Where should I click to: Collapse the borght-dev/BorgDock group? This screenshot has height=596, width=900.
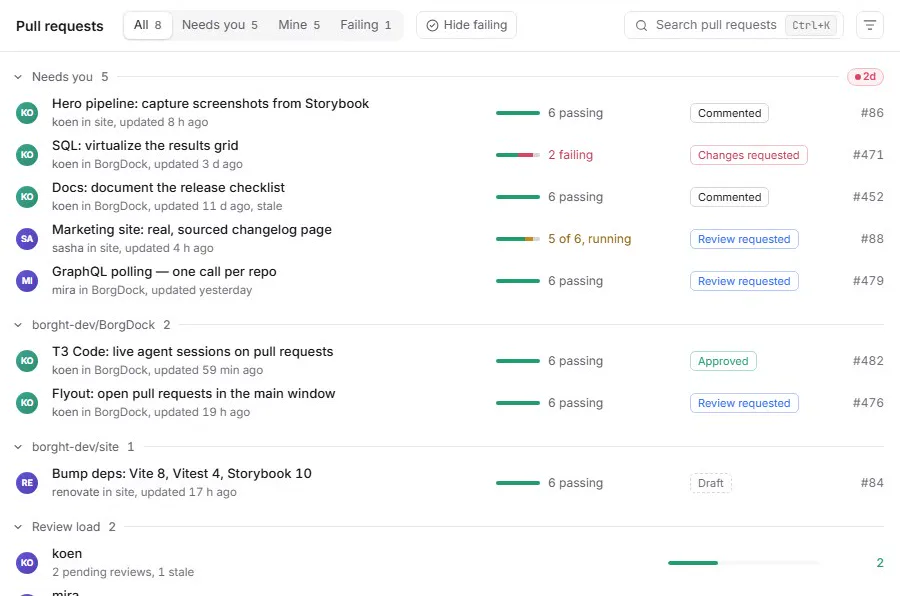[18, 325]
